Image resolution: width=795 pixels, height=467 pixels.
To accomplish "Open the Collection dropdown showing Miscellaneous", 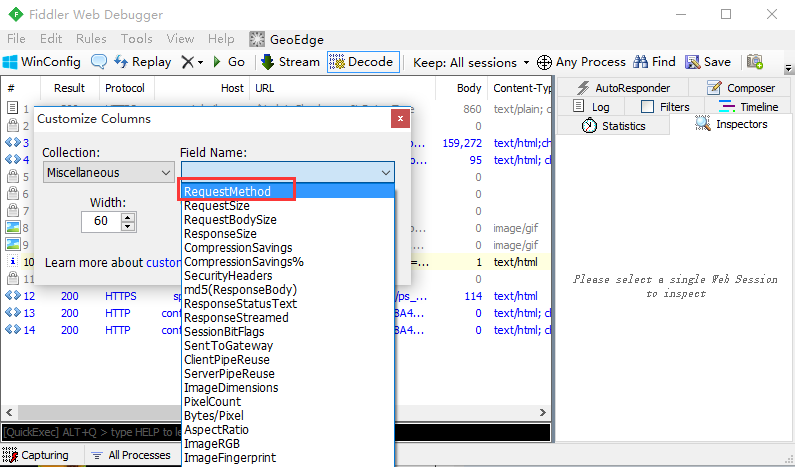I will pyautogui.click(x=108, y=173).
